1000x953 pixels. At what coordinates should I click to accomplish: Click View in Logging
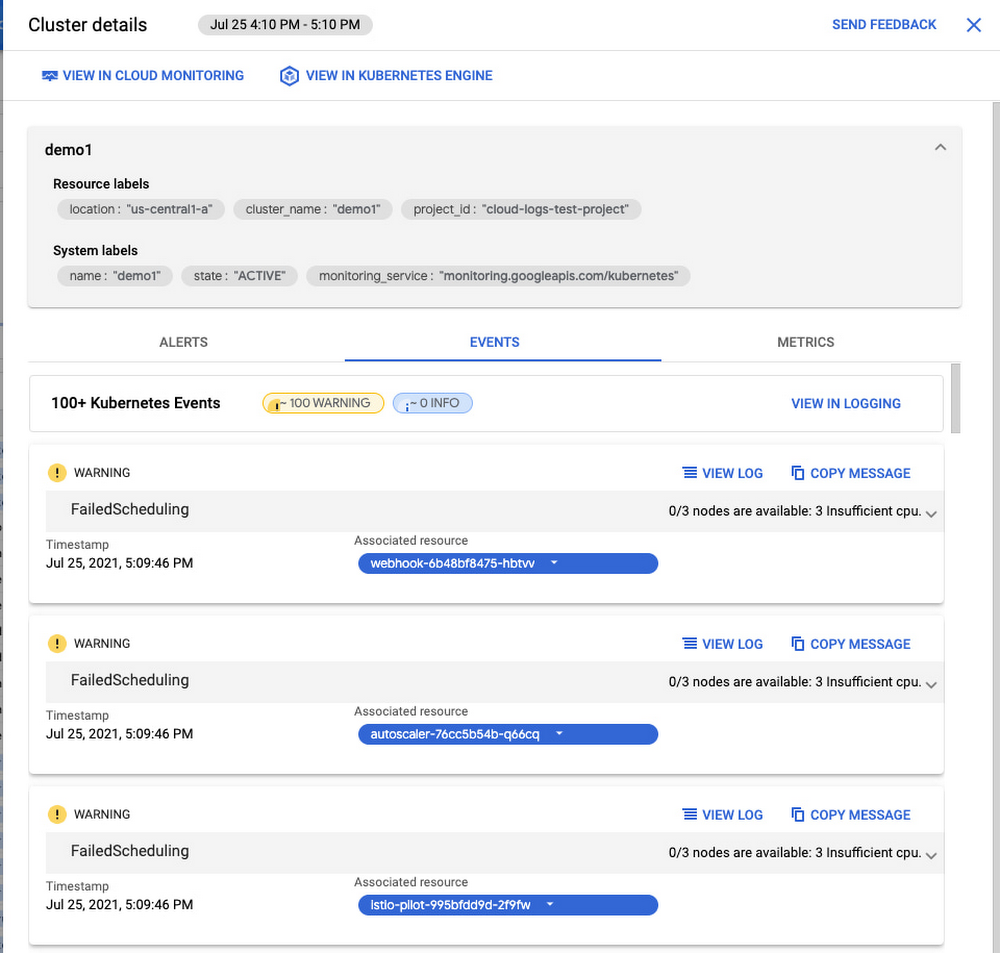(x=846, y=403)
